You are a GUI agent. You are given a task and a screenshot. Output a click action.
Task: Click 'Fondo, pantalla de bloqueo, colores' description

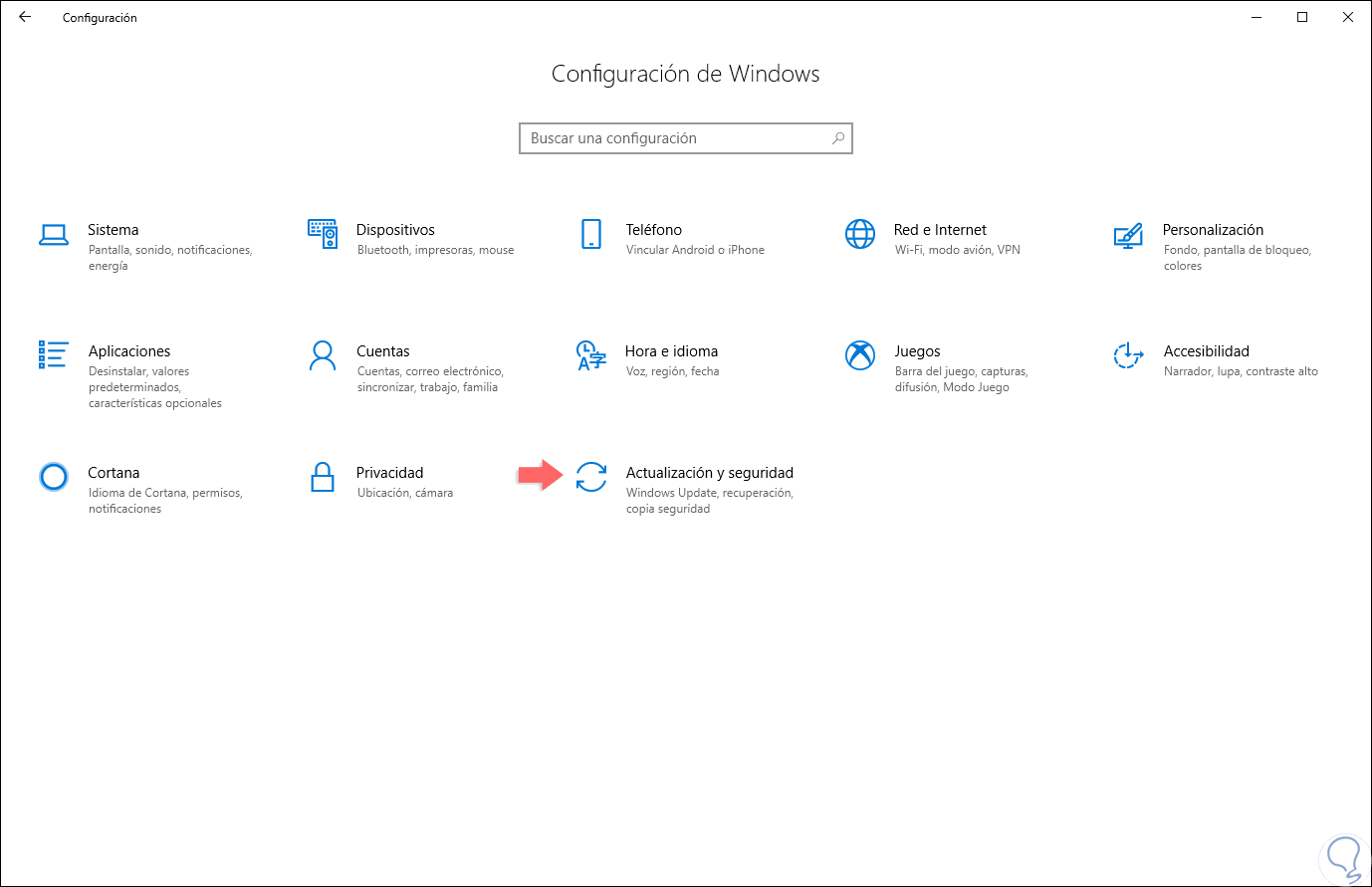[x=1238, y=258]
